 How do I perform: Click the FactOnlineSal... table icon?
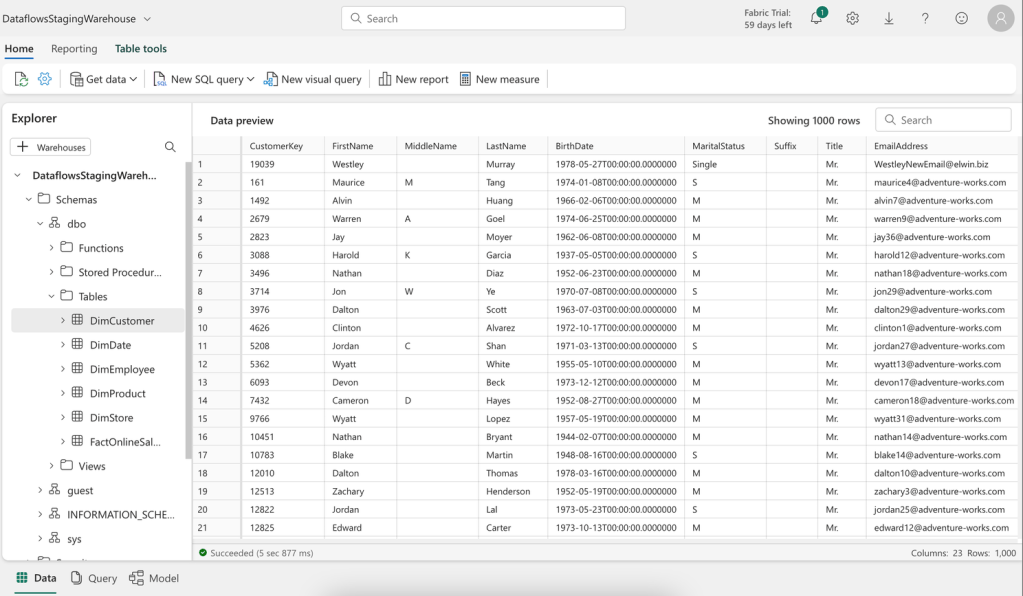77,441
